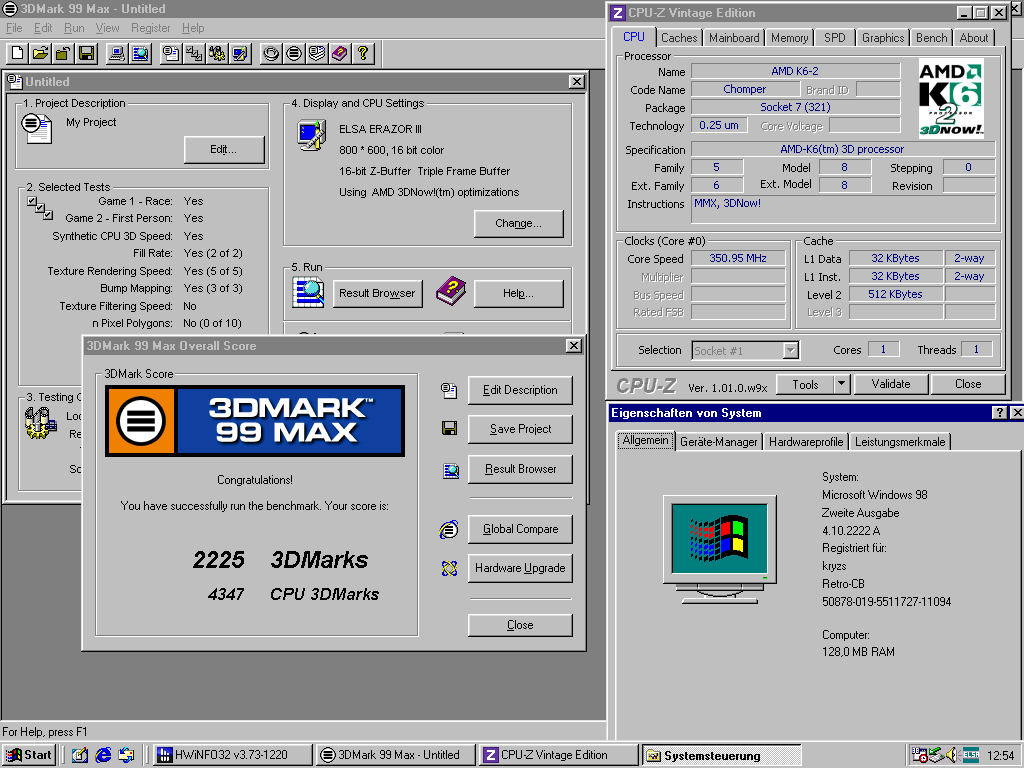Click the Global Compare Internet Explorer icon
The image size is (1024, 768).
click(x=449, y=529)
